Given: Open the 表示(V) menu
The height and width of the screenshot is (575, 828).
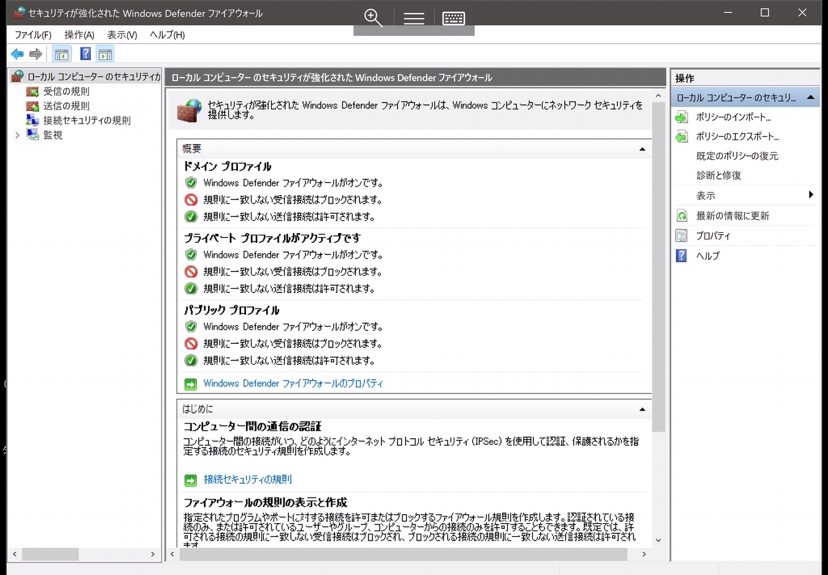Looking at the screenshot, I should coord(122,35).
